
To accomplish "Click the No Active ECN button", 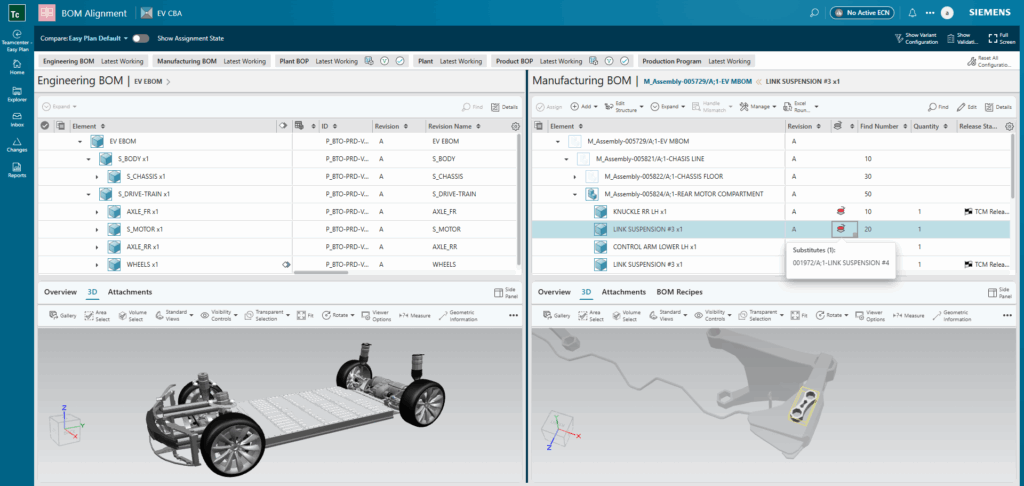I will point(863,13).
